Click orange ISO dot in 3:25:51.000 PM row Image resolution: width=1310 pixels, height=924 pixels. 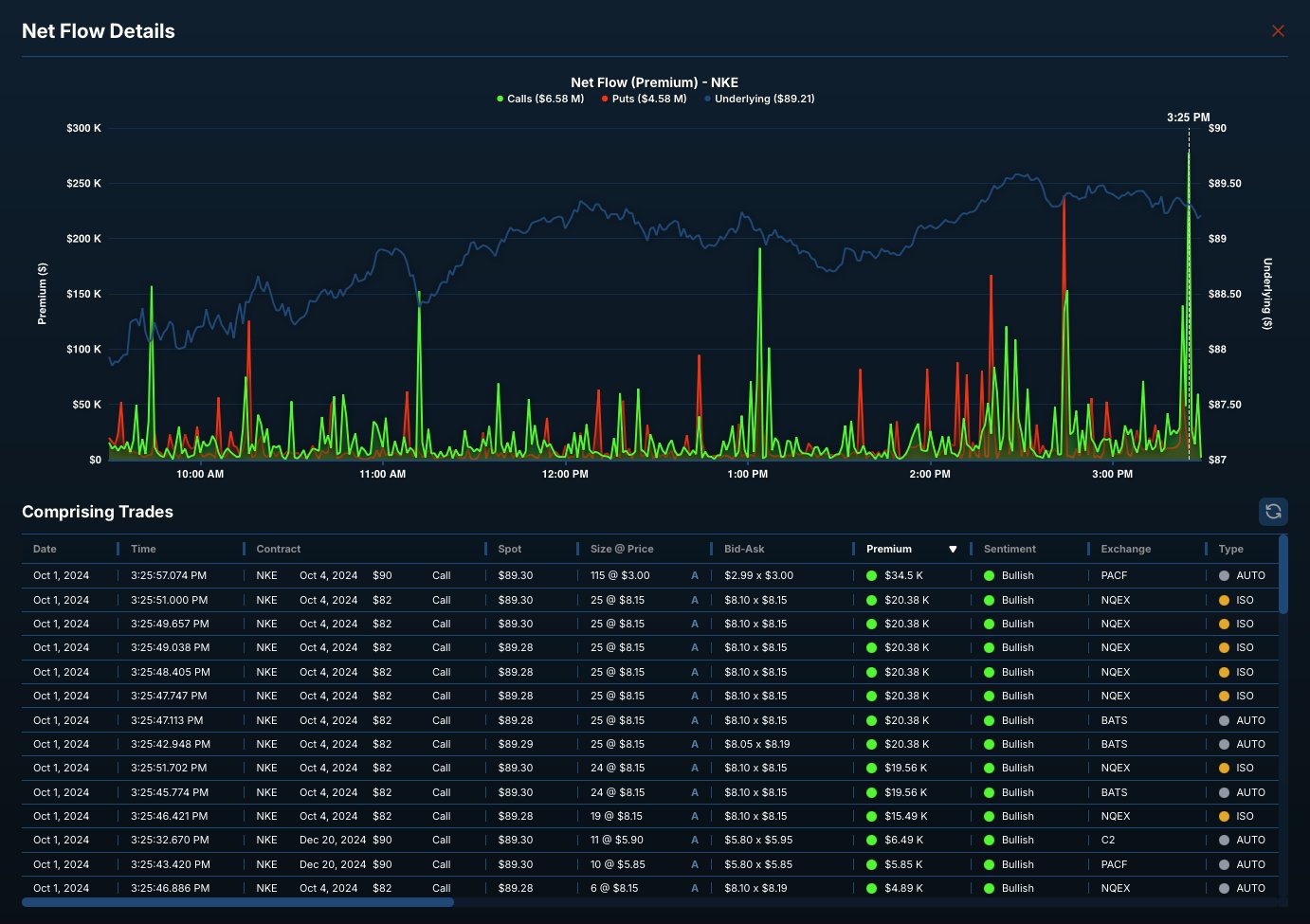pyautogui.click(x=1224, y=600)
